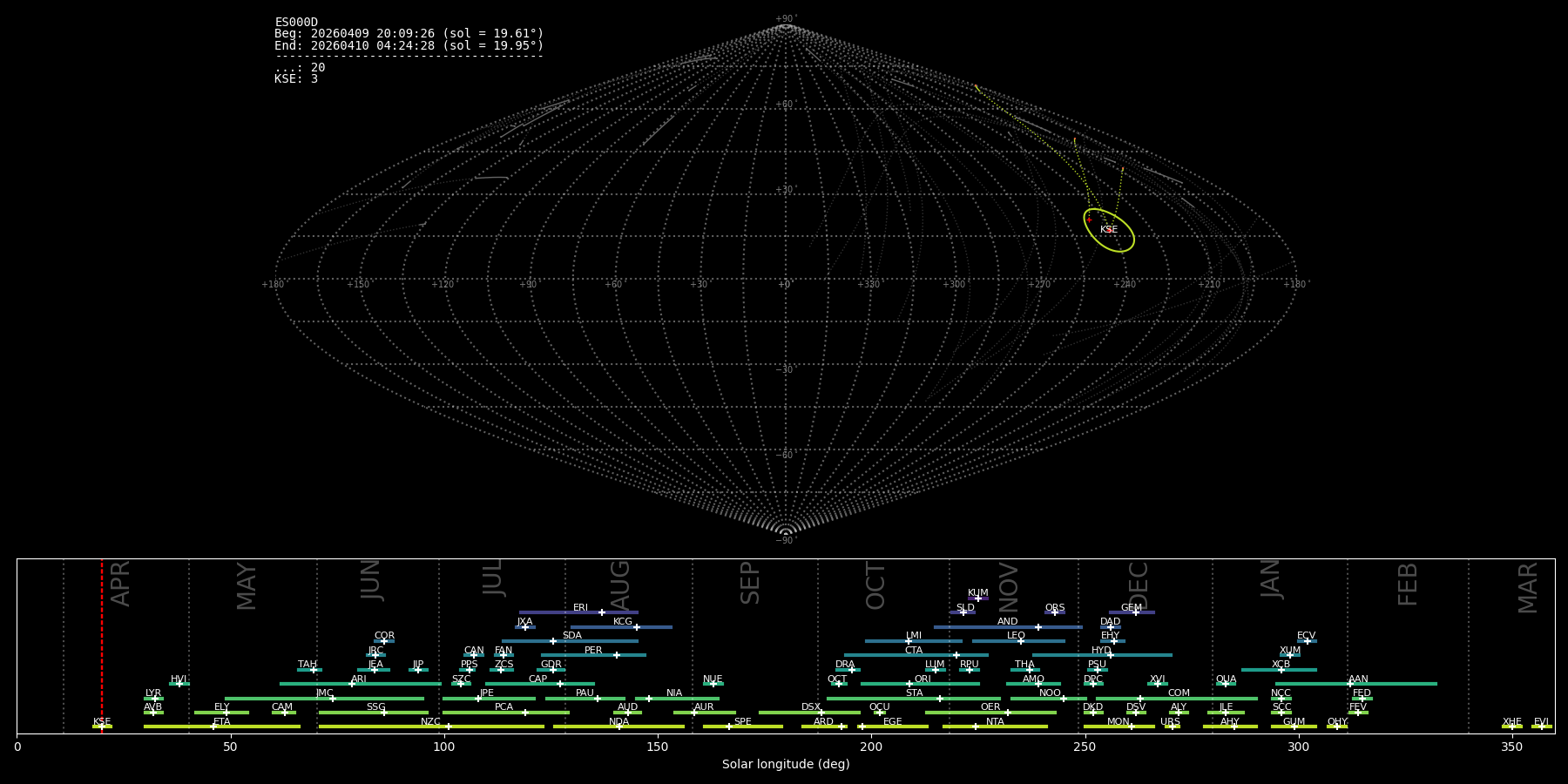Click the AUG month label
Image resolution: width=1568 pixels, height=784 pixels.
click(619, 585)
